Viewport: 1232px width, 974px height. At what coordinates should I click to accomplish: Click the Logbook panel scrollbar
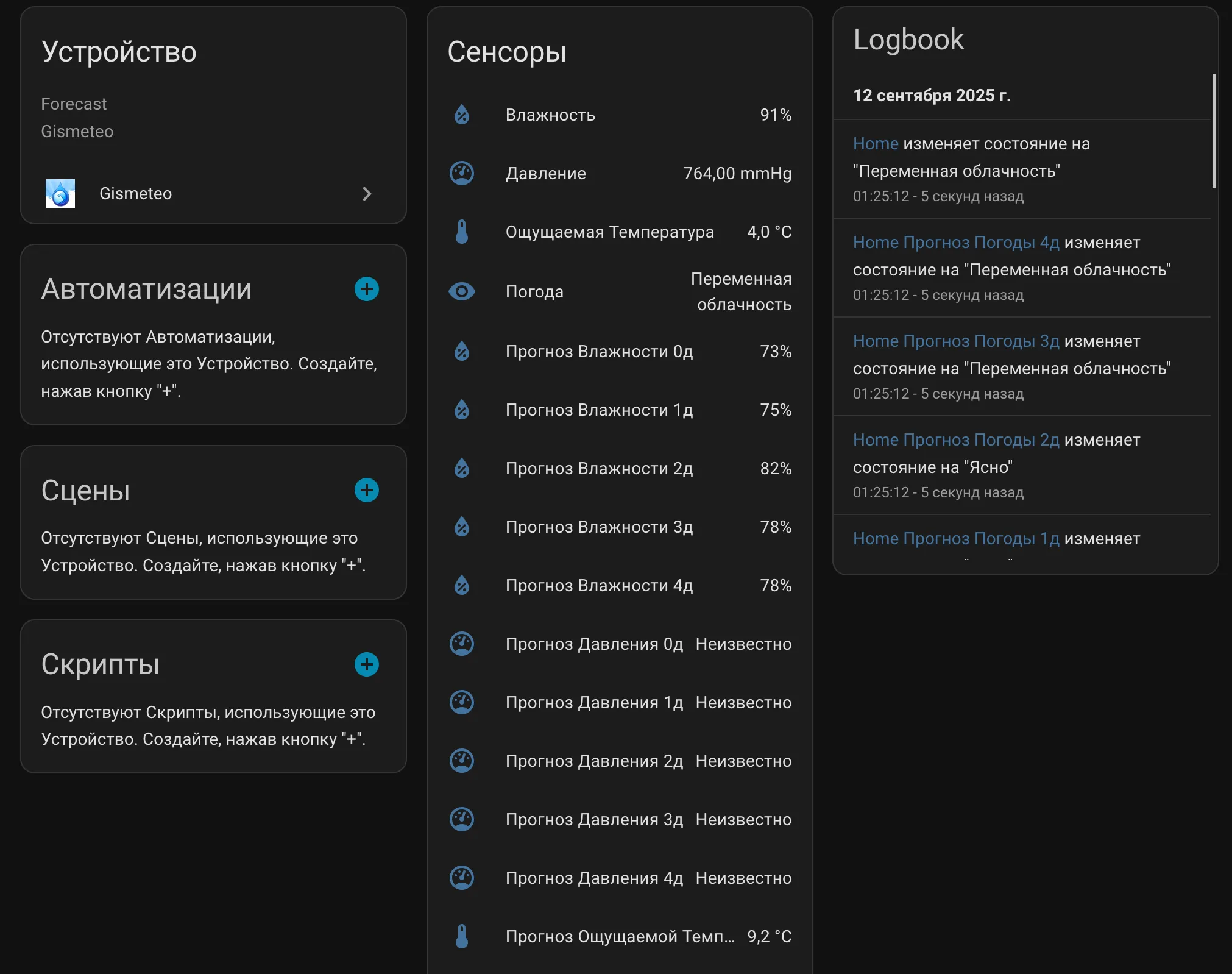click(x=1214, y=131)
